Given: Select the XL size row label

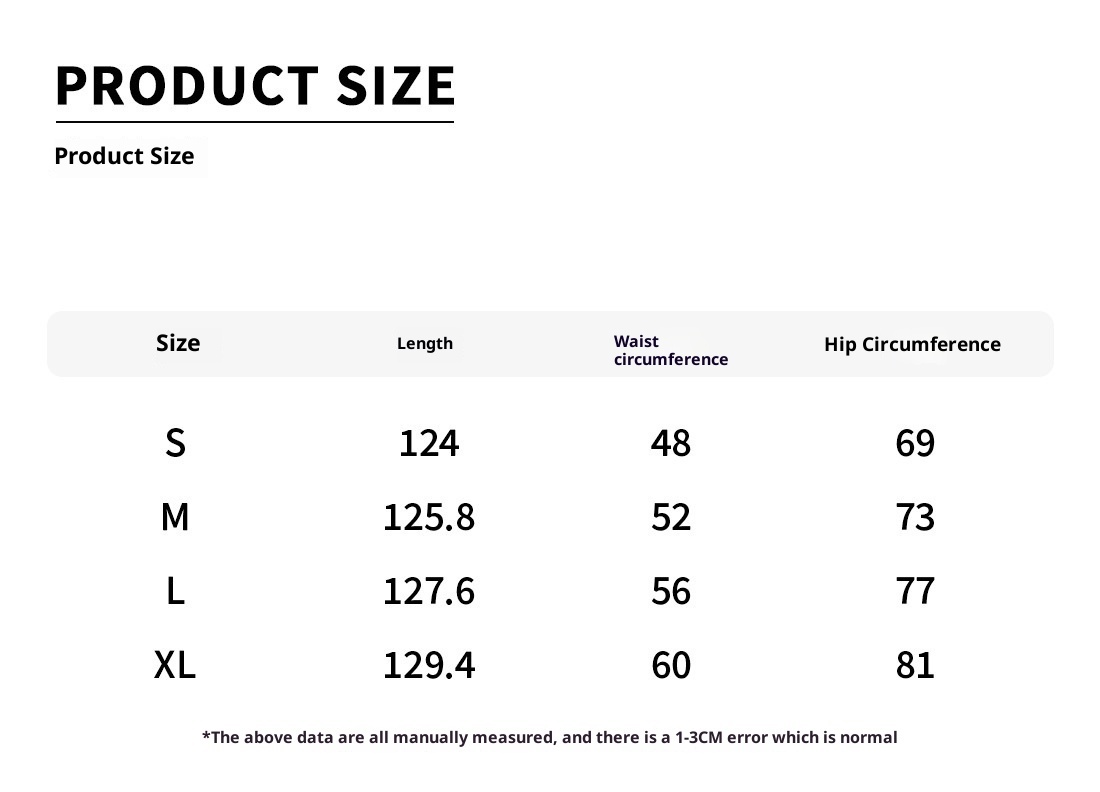Looking at the screenshot, I should click(175, 665).
